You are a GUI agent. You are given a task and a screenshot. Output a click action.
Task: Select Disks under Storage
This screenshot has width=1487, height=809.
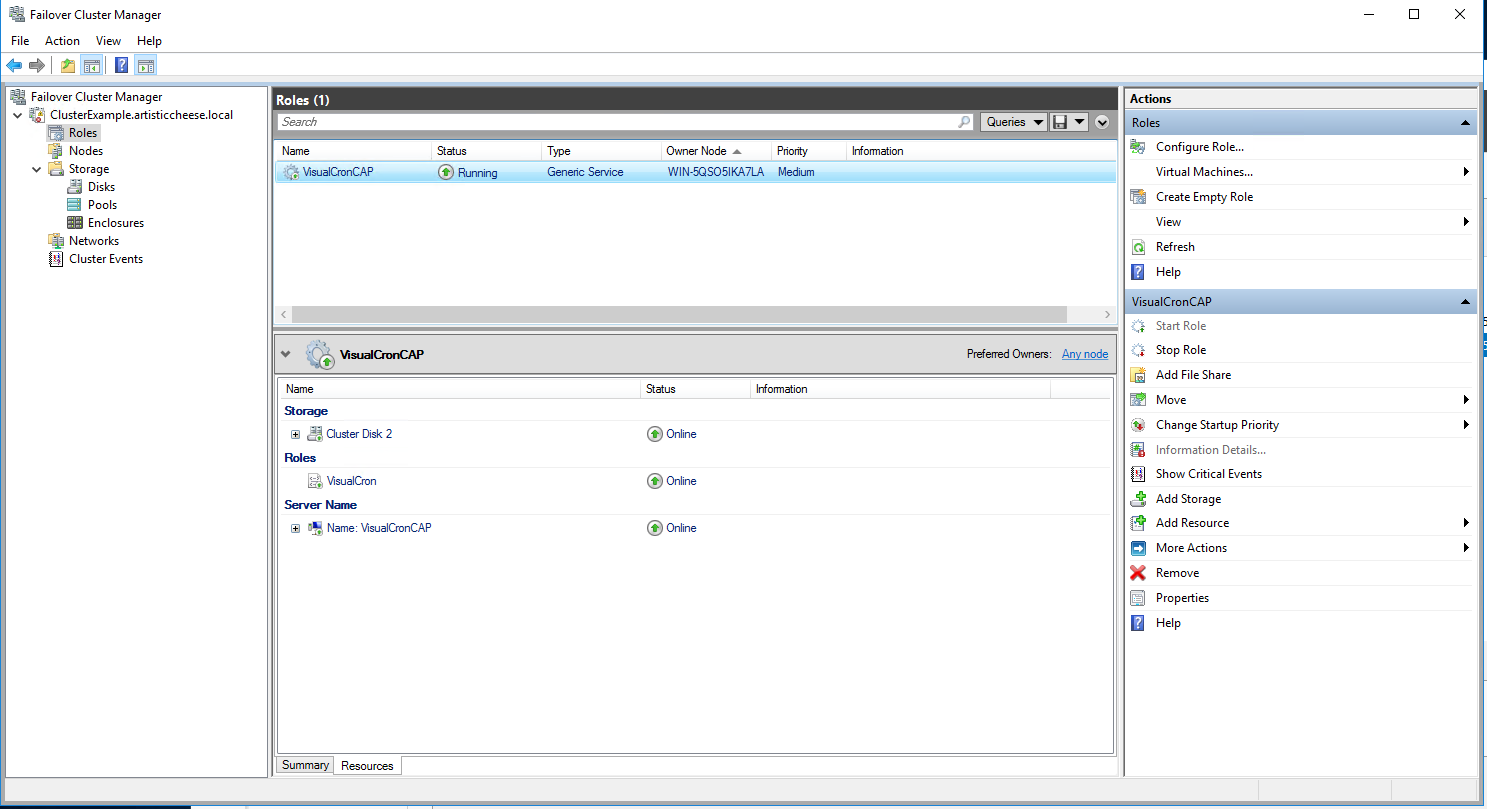[101, 187]
